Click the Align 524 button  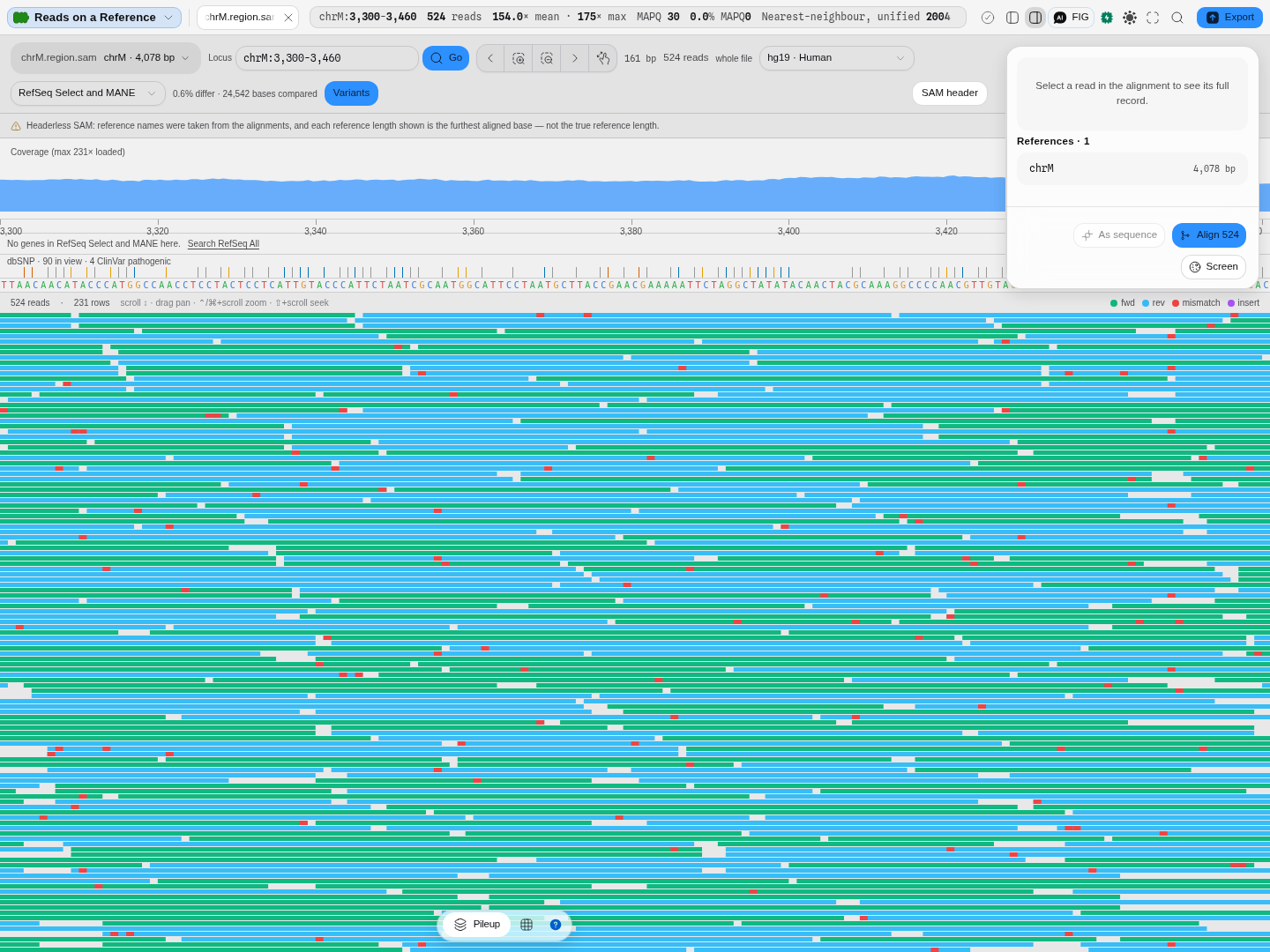pos(1209,235)
